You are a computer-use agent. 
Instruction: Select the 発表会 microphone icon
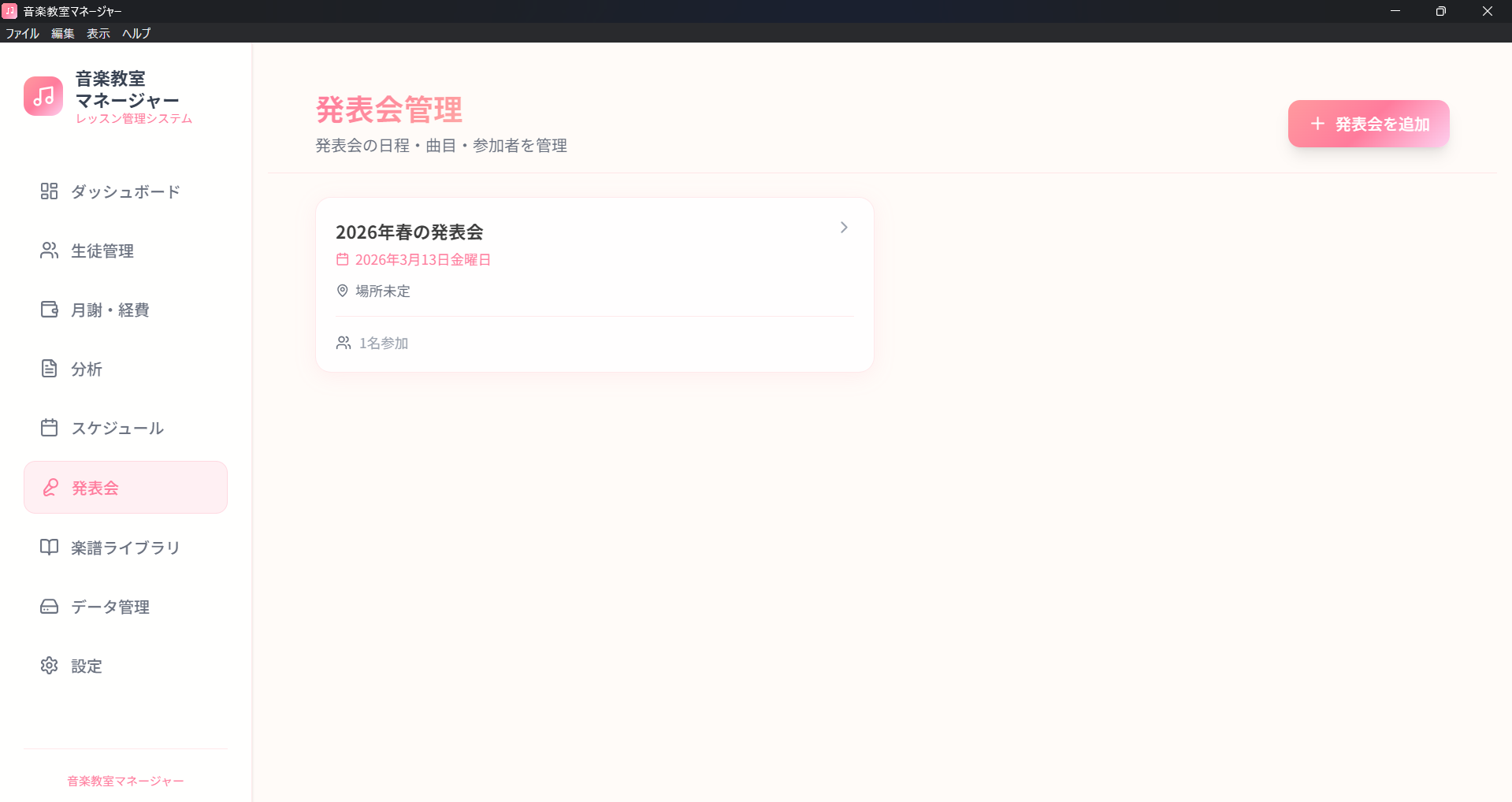click(x=50, y=487)
